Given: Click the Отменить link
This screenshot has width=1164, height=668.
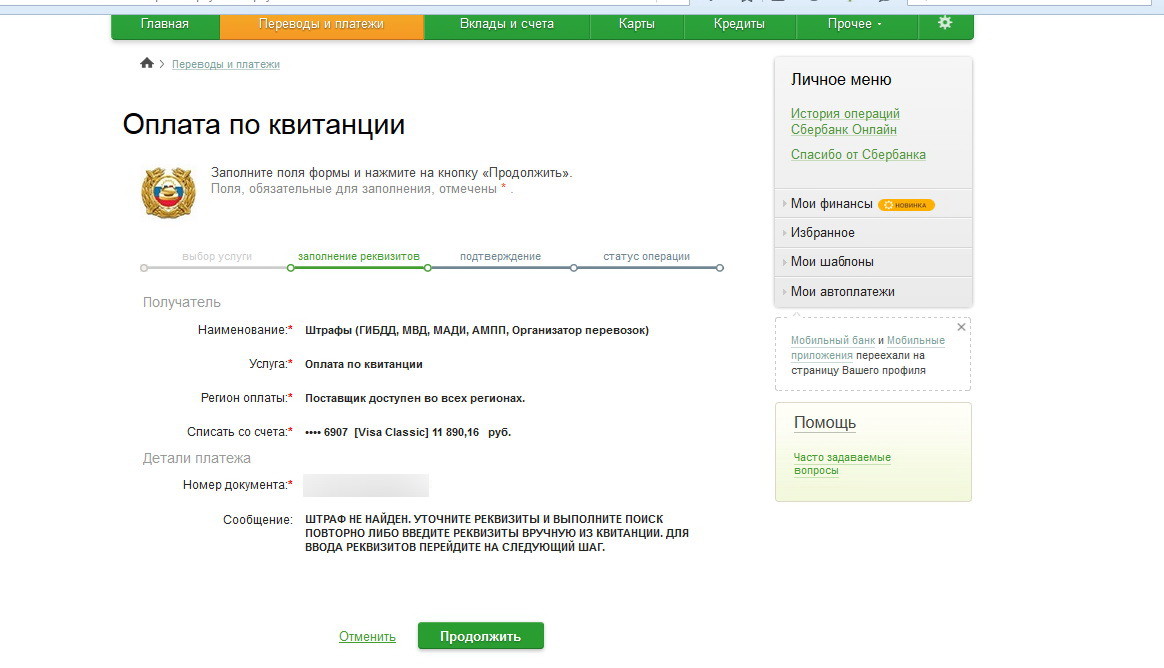Looking at the screenshot, I should coord(367,636).
